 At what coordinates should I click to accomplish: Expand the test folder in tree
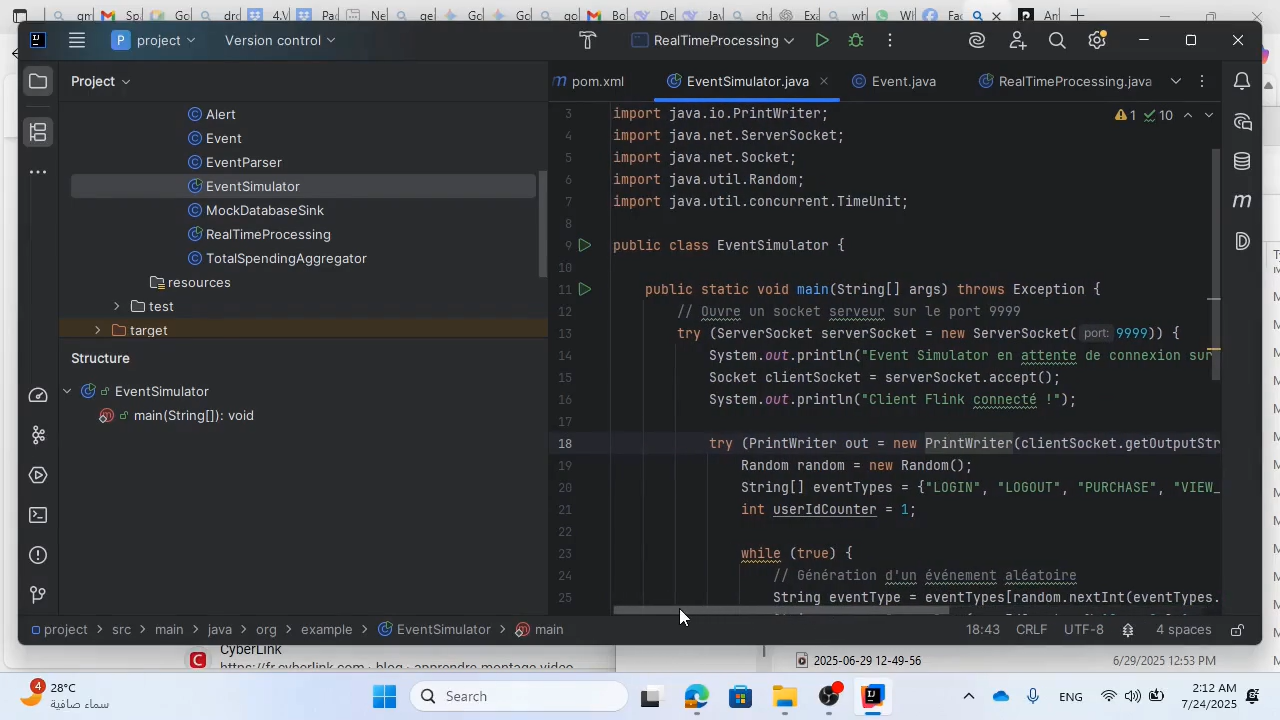click(x=117, y=306)
